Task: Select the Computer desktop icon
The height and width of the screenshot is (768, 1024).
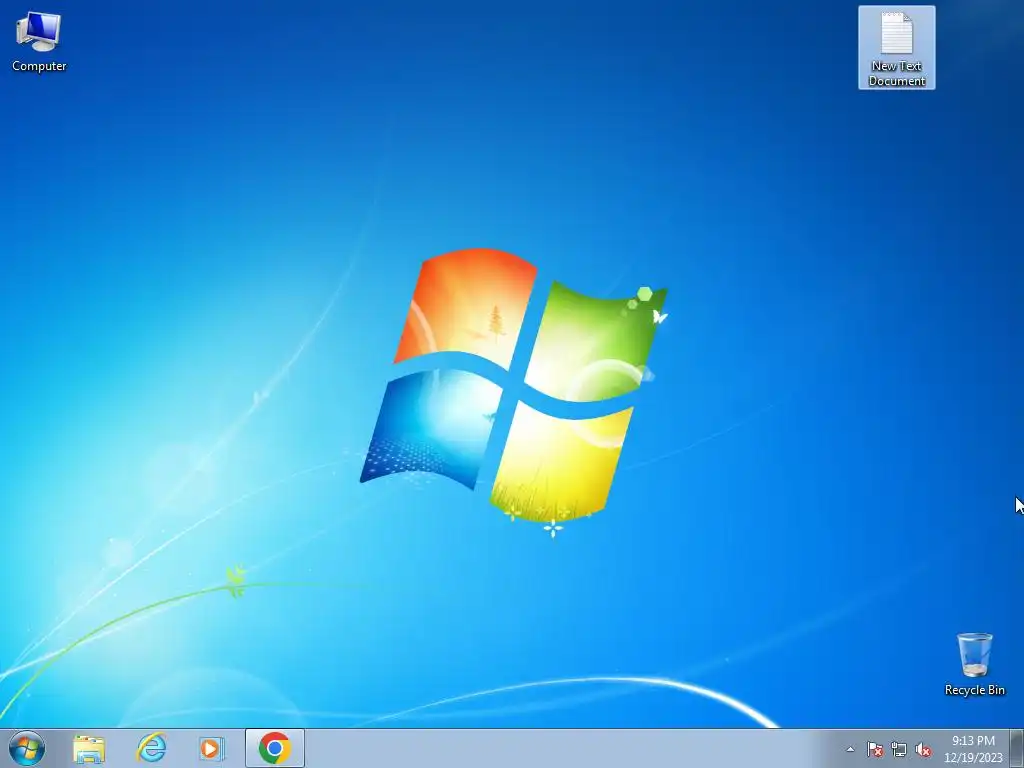Action: coord(39,42)
